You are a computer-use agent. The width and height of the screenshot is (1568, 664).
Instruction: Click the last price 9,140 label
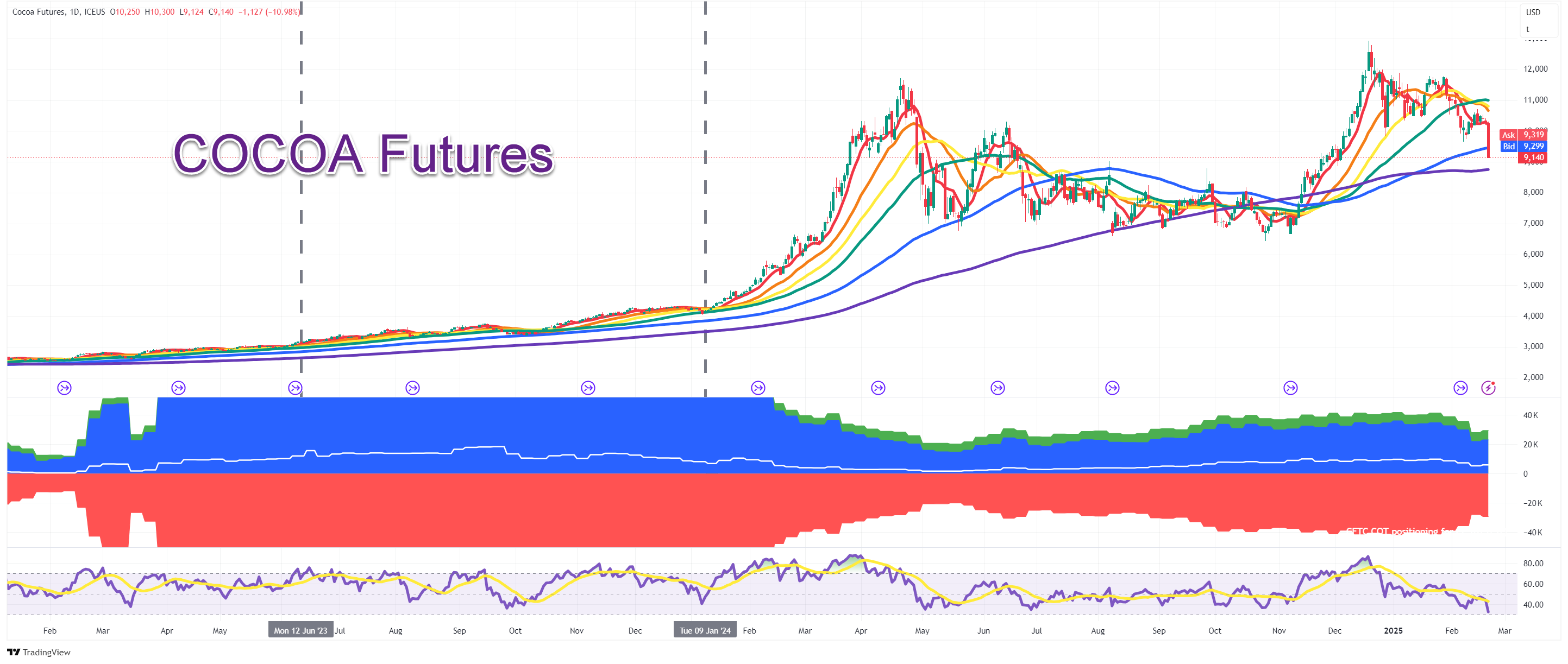click(1533, 157)
